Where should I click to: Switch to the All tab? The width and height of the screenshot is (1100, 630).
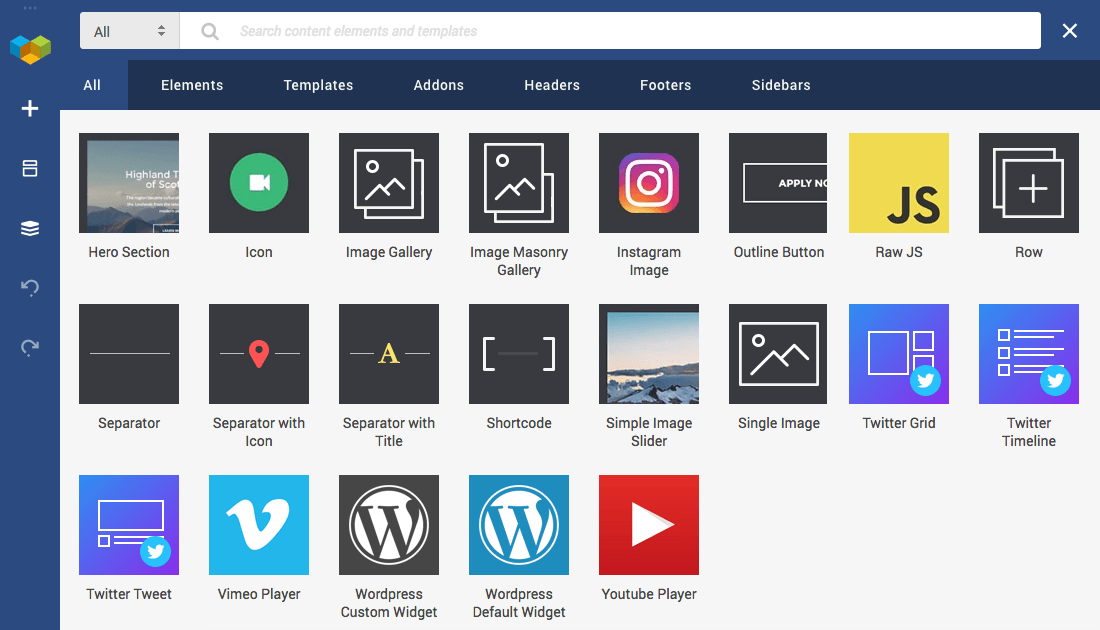[92, 85]
